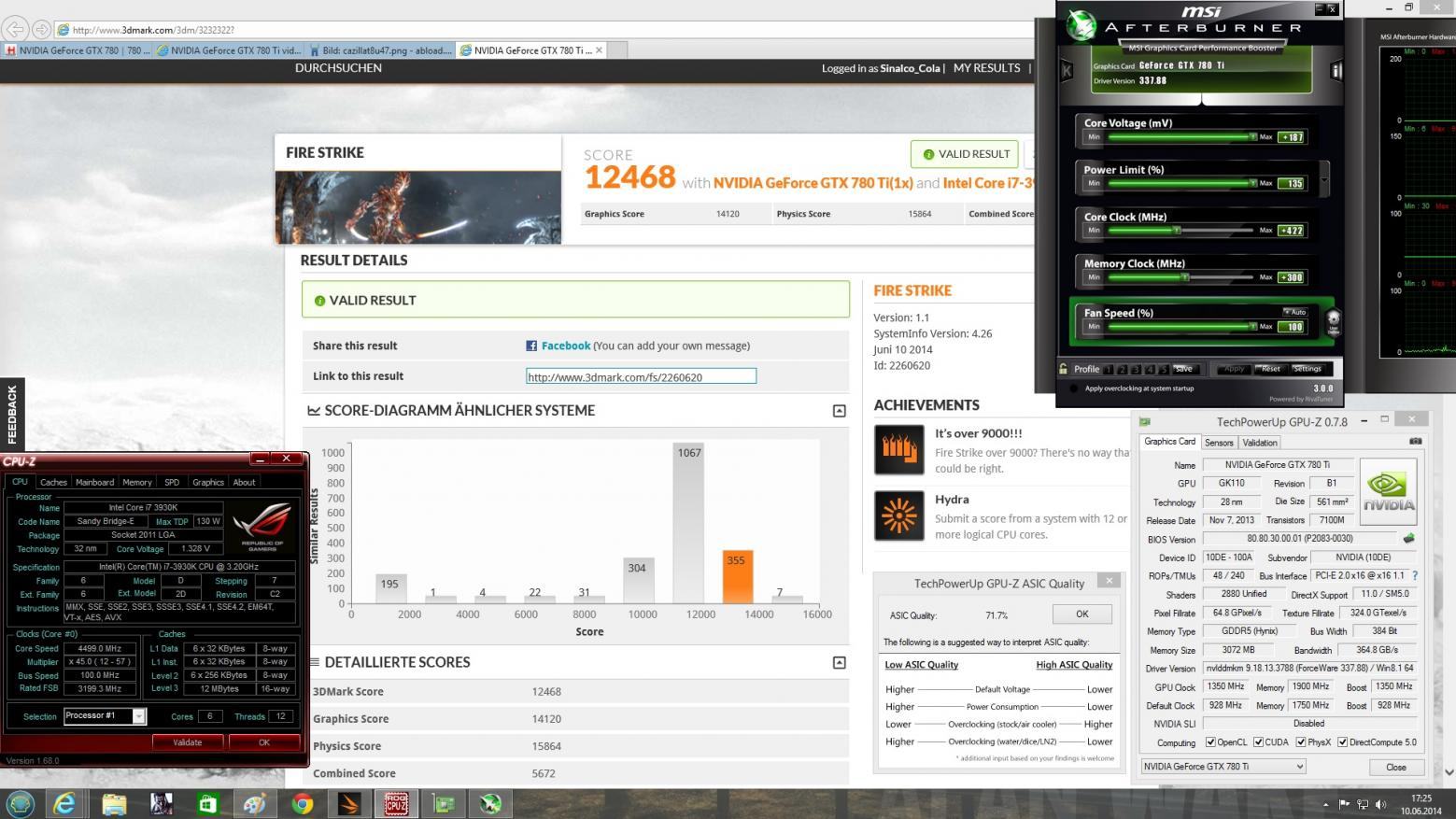Switch to MSI Afterburner on the taskbar
Screen dimensions: 1456x819
[x=490, y=803]
